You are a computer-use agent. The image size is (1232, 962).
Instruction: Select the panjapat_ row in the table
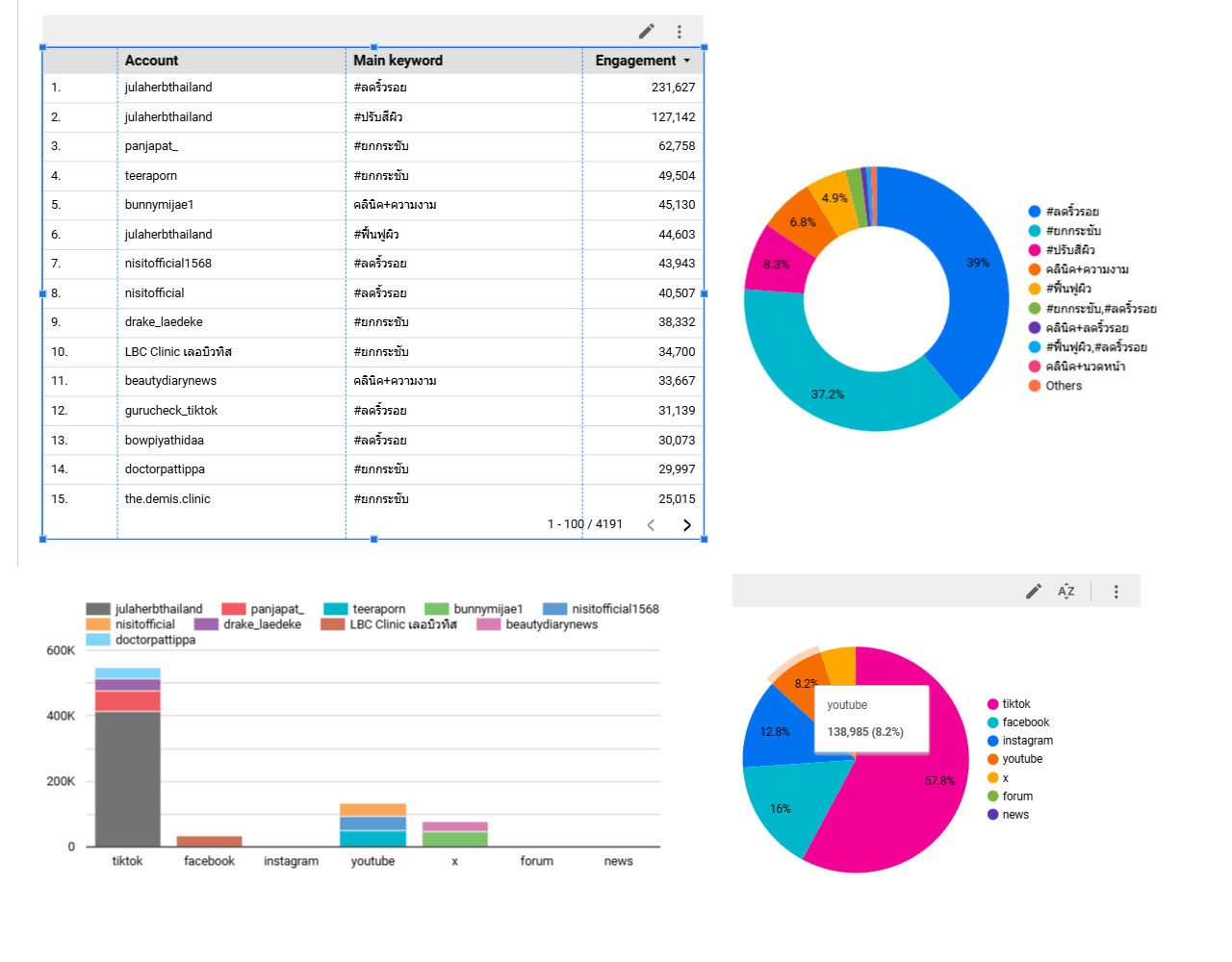click(x=151, y=146)
